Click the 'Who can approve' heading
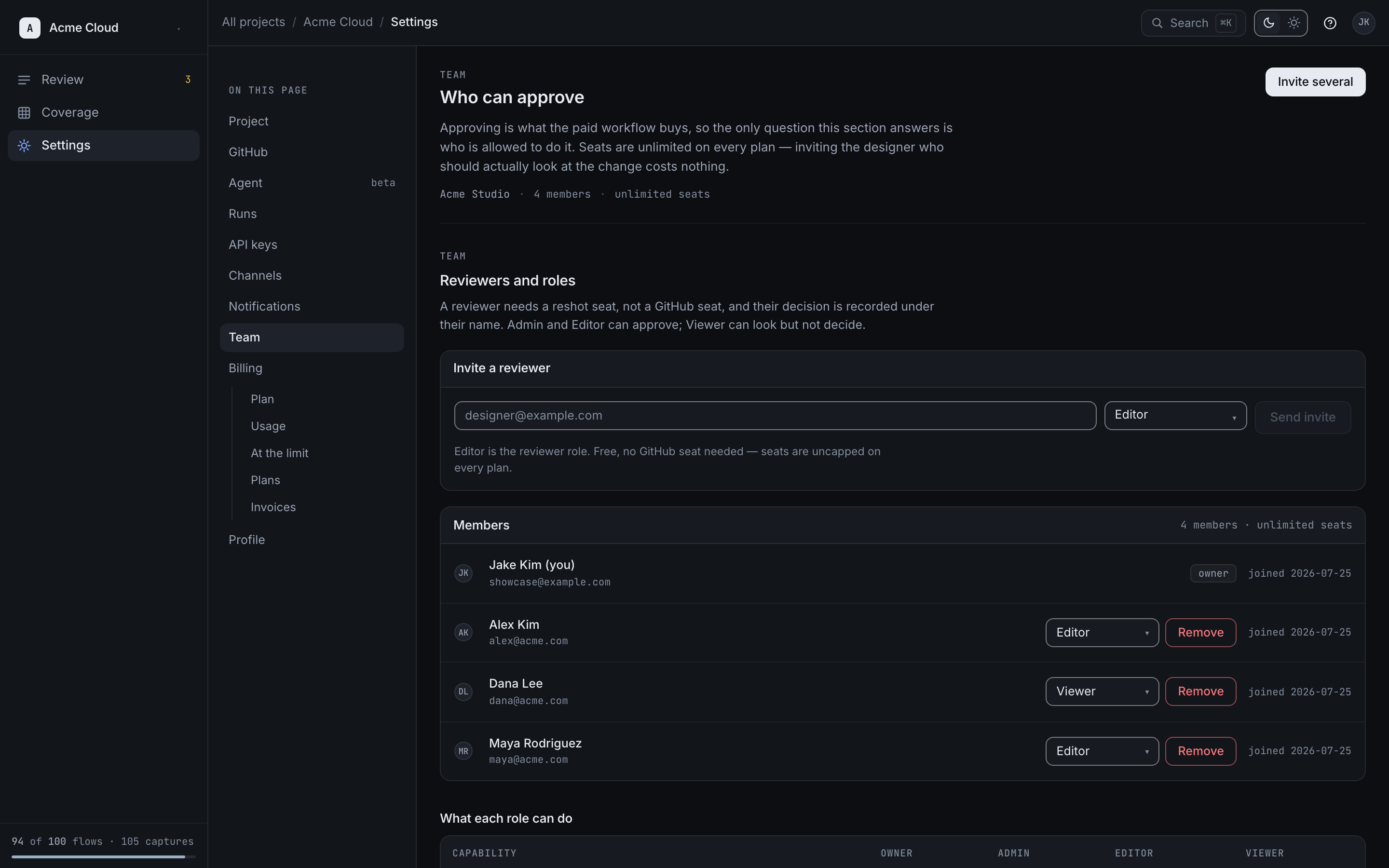Screen dimensions: 1389x868 pos(512,97)
